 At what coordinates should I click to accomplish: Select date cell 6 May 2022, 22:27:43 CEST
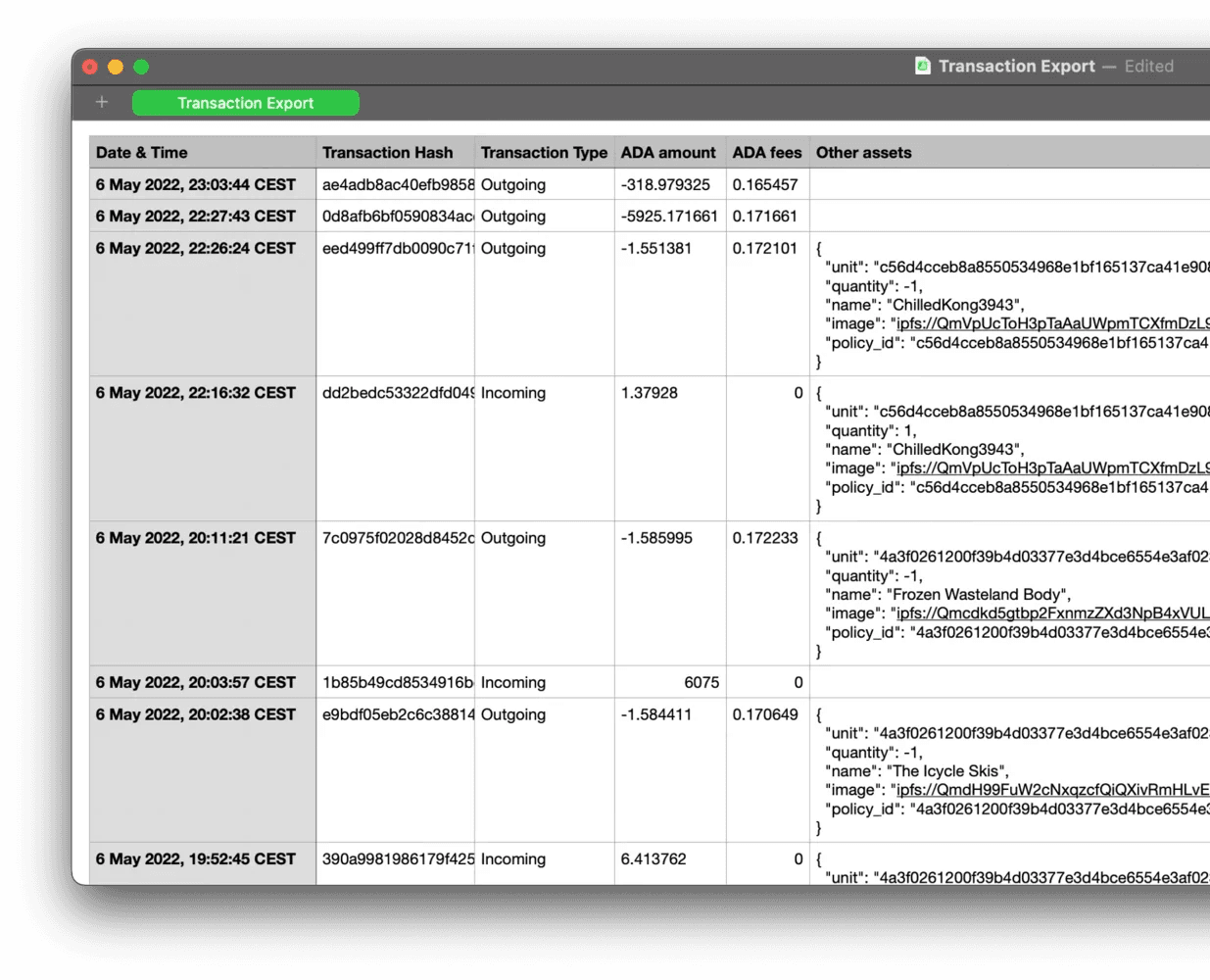coord(203,217)
